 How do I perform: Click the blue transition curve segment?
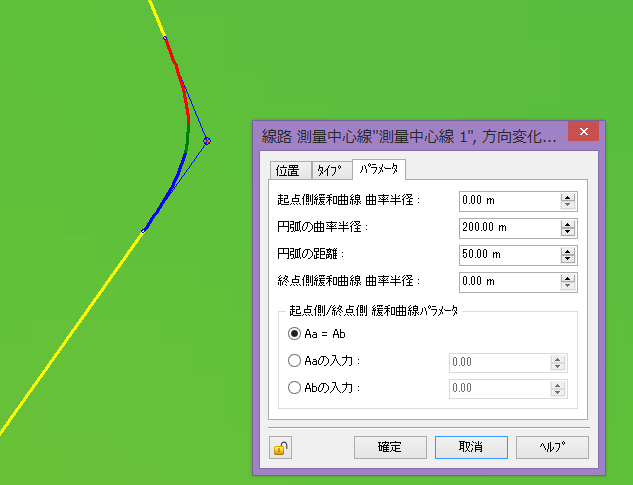pyautogui.click(x=169, y=190)
